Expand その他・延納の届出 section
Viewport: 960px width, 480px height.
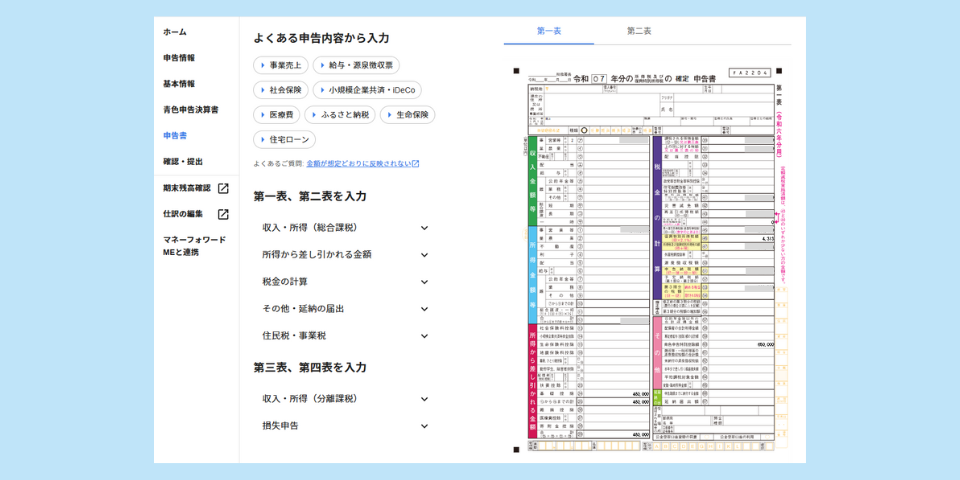(345, 309)
